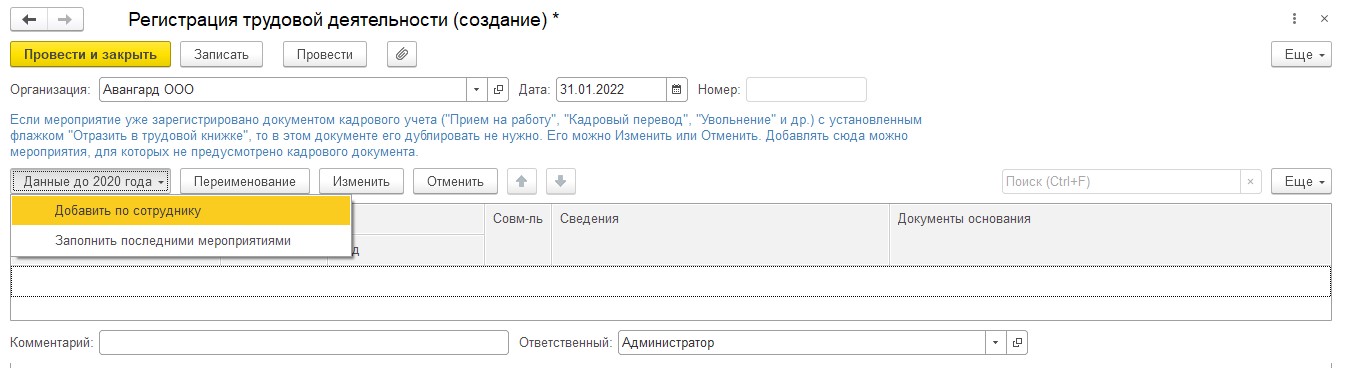Viewport: 1348px width, 368px height.
Task: Open attached files via paperclip icon
Action: click(401, 54)
